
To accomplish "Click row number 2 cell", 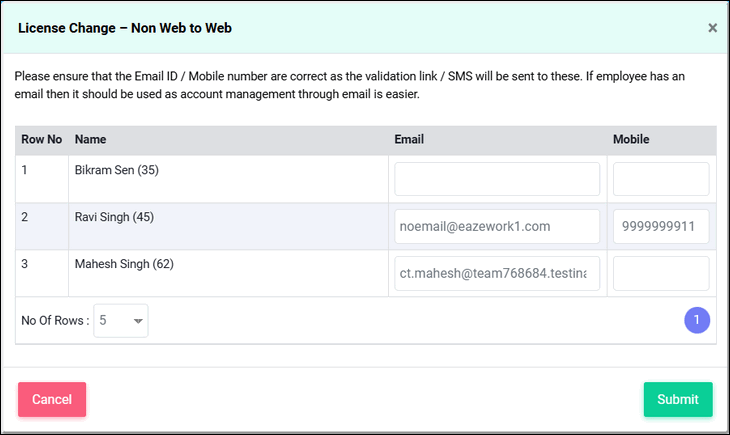I will click(42, 226).
